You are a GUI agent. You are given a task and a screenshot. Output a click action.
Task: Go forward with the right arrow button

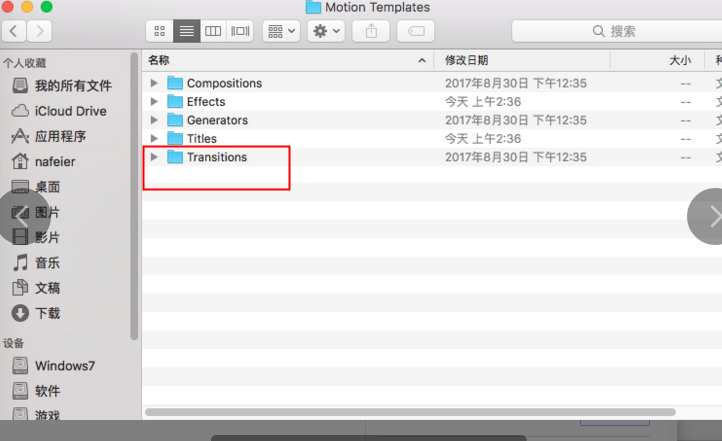pos(41,32)
